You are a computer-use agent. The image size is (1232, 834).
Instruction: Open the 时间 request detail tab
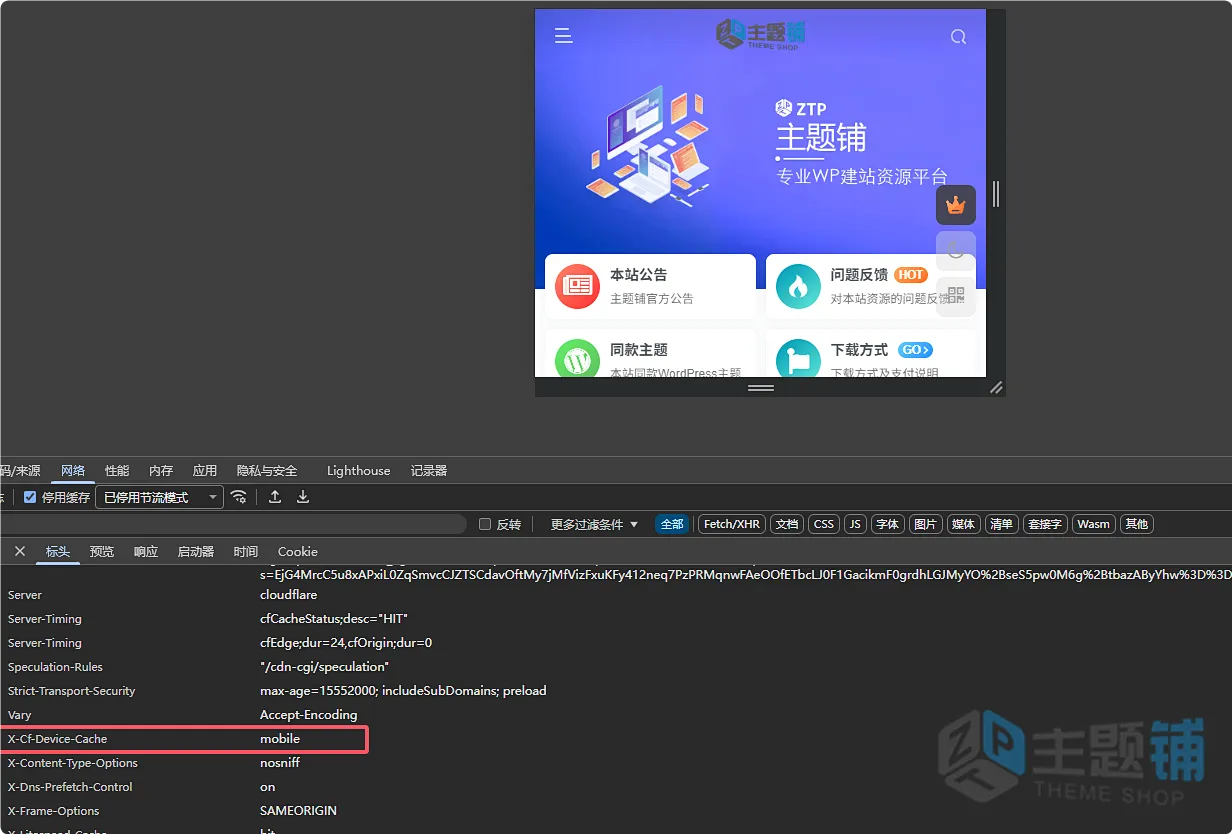(246, 551)
